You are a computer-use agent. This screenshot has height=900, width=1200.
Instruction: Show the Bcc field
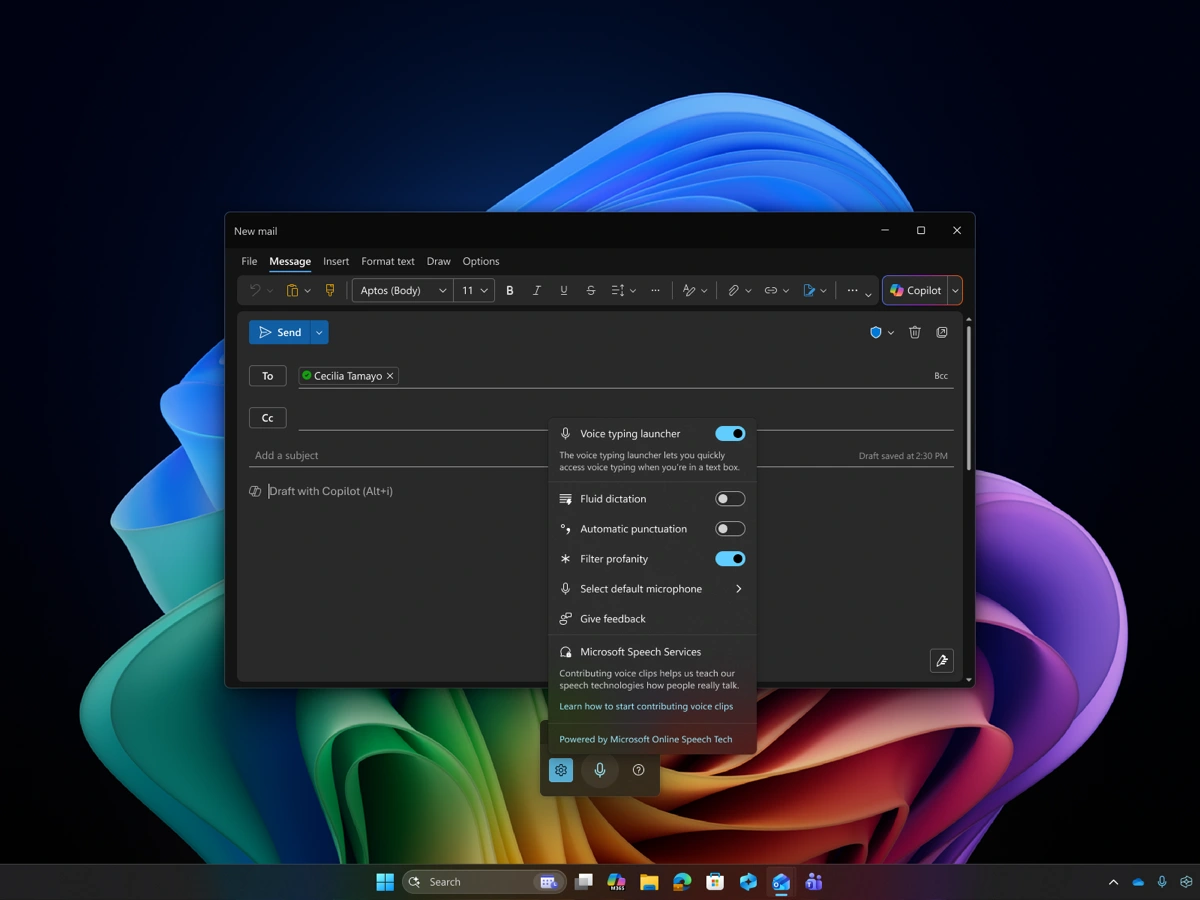click(941, 376)
